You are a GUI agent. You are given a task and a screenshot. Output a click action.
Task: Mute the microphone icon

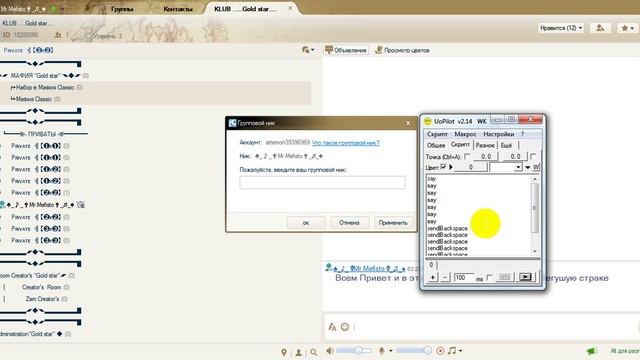pyautogui.click(x=382, y=351)
